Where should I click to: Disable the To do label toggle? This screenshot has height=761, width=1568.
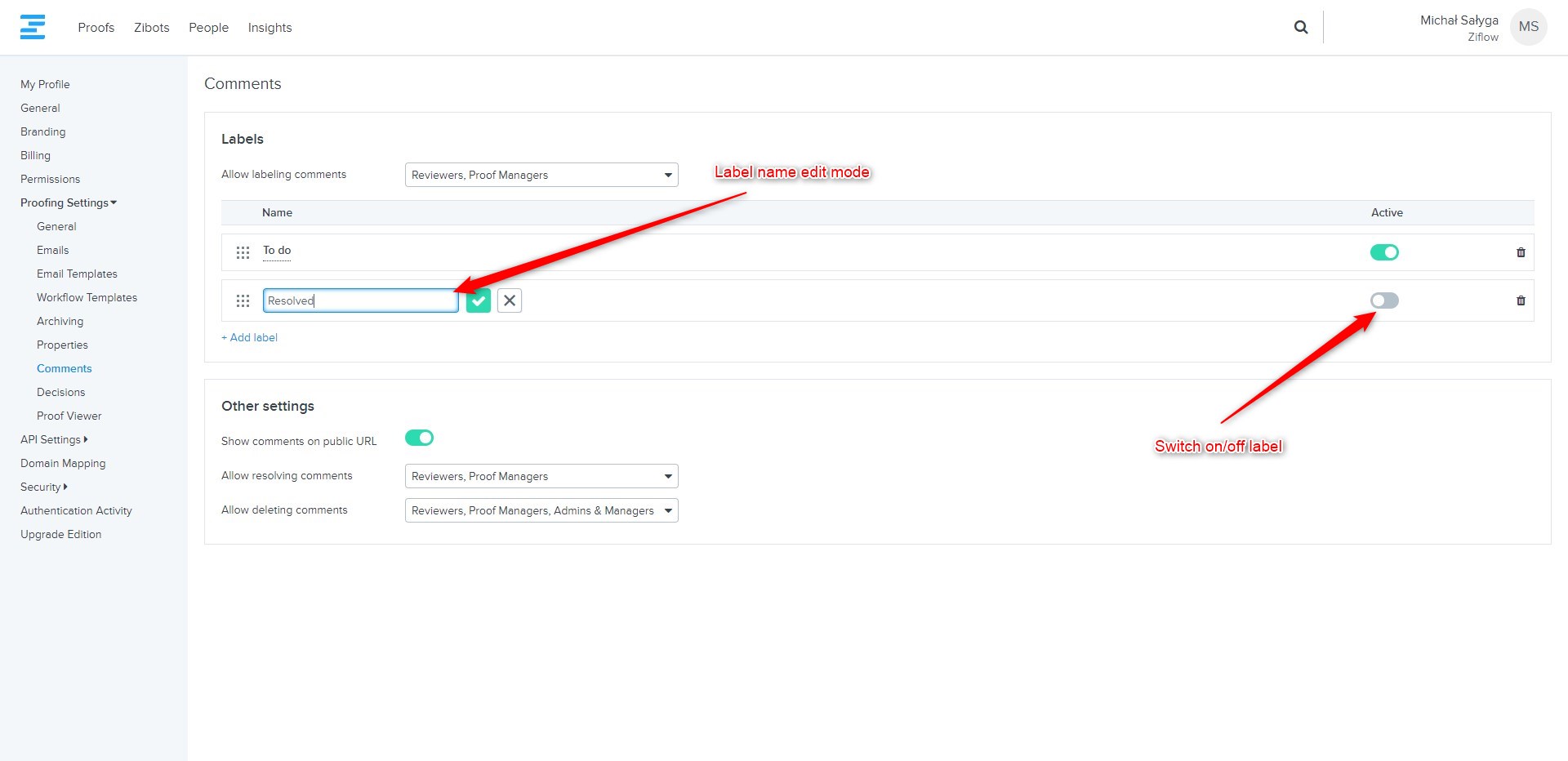point(1384,252)
